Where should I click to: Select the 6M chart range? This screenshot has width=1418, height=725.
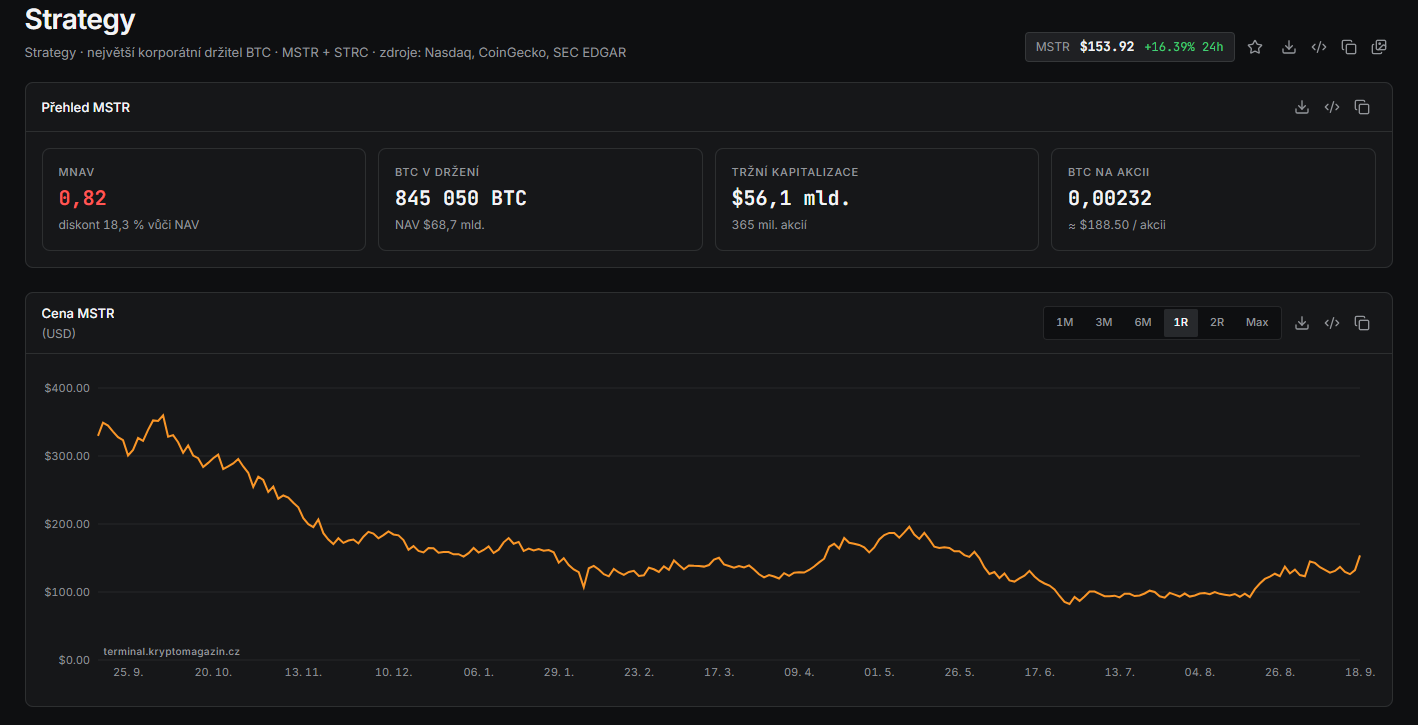[1143, 322]
